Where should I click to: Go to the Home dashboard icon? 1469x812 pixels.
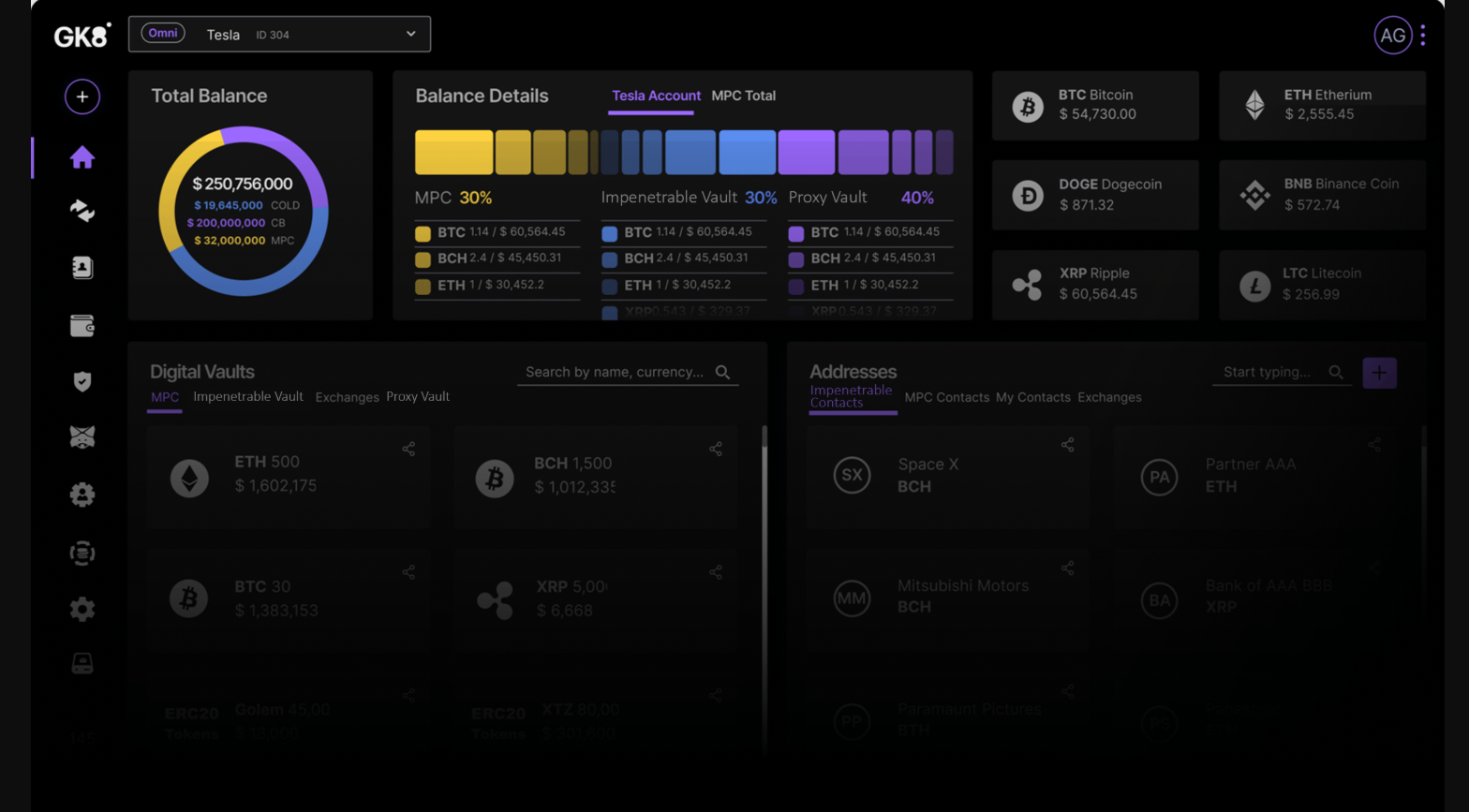82,157
